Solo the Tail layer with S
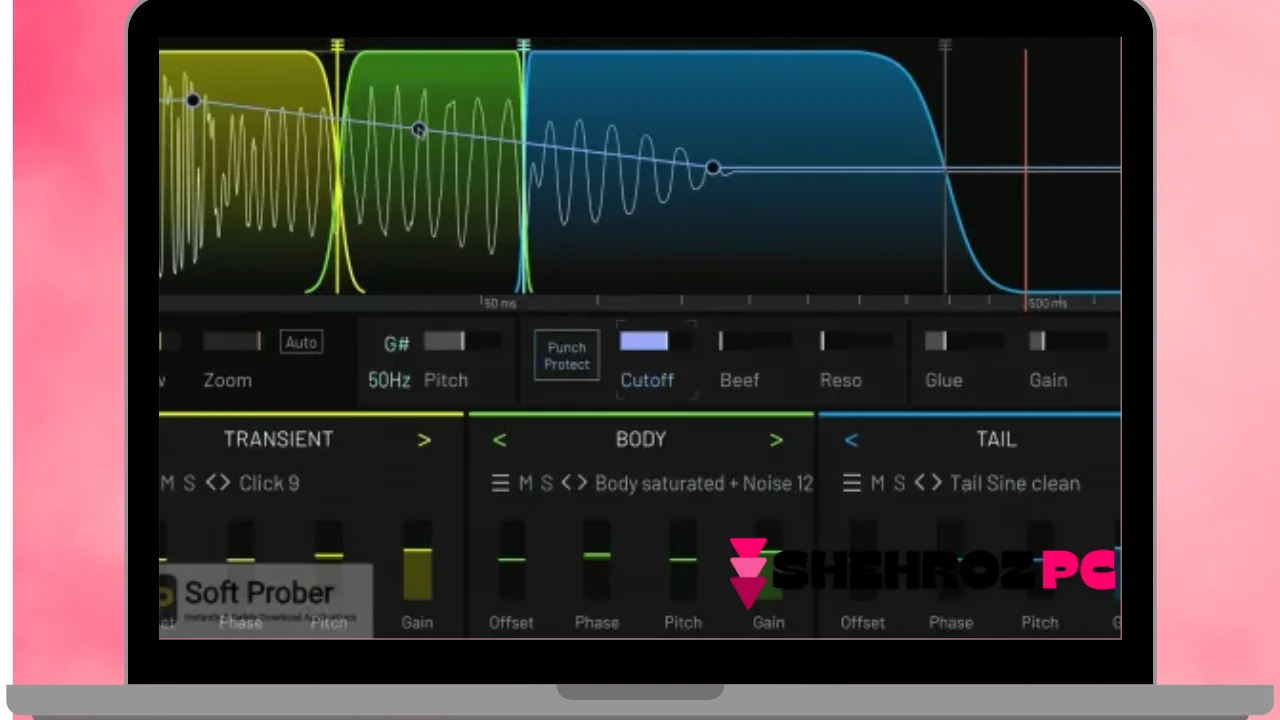This screenshot has height=720, width=1280. (x=899, y=484)
